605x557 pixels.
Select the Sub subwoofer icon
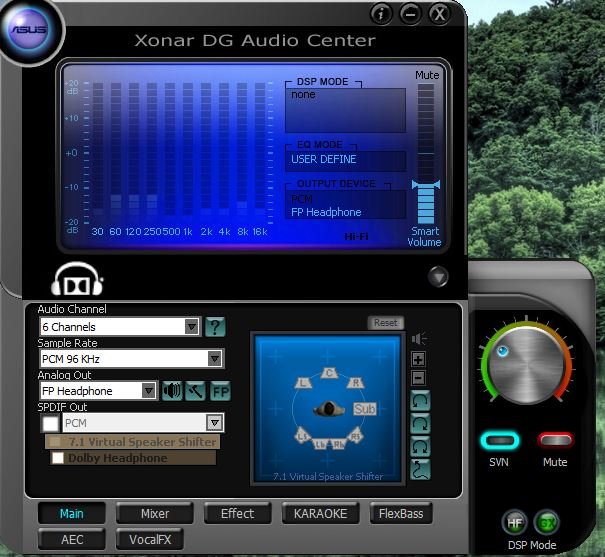[x=365, y=409]
